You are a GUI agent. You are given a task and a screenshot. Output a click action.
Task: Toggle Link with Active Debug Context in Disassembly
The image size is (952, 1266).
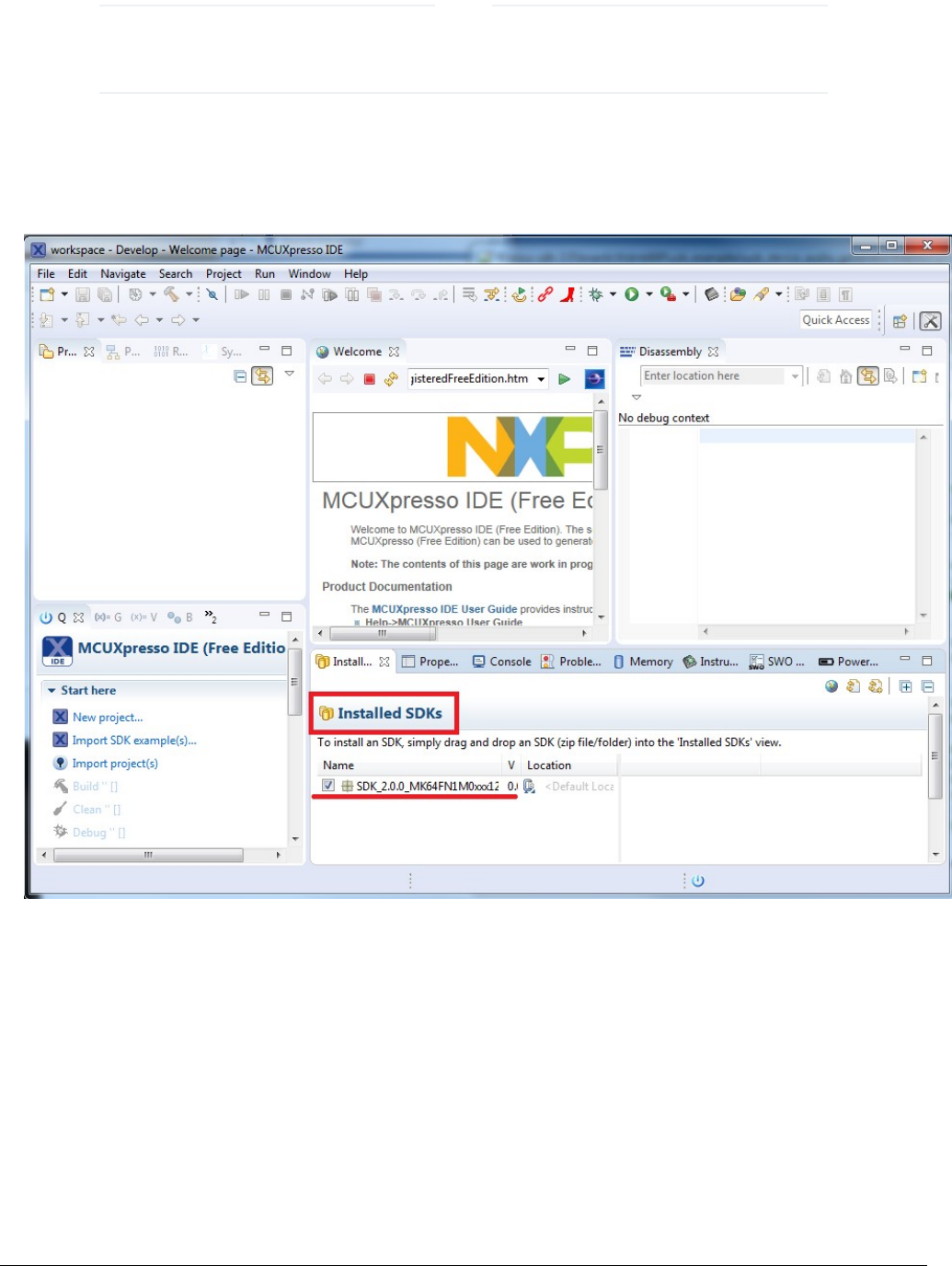[868, 375]
